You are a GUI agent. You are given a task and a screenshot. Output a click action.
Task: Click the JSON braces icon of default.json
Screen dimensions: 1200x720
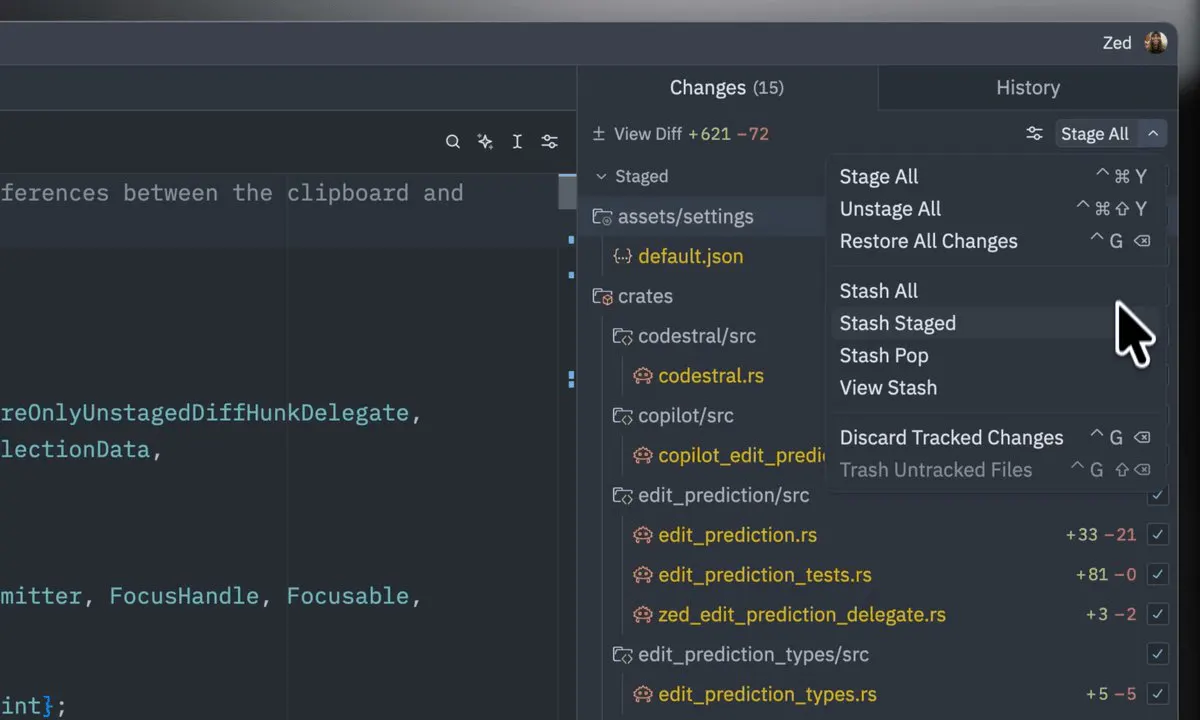[x=622, y=257]
